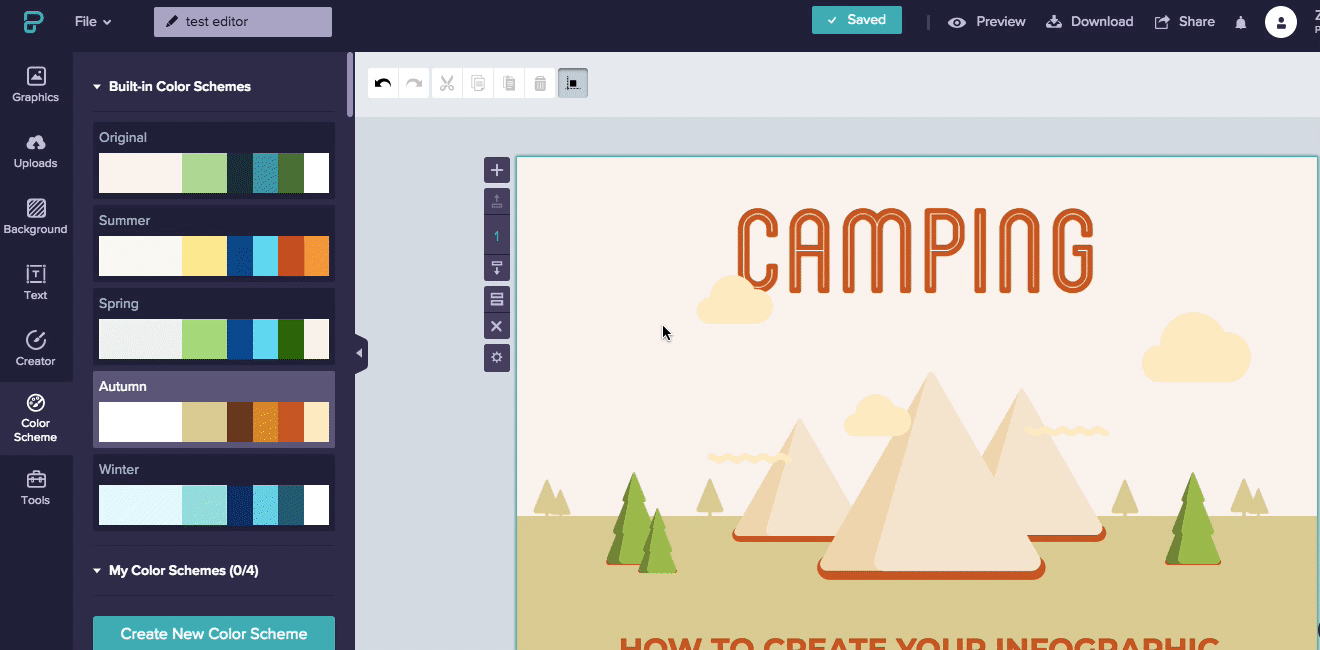Move block up icon

pos(497,202)
